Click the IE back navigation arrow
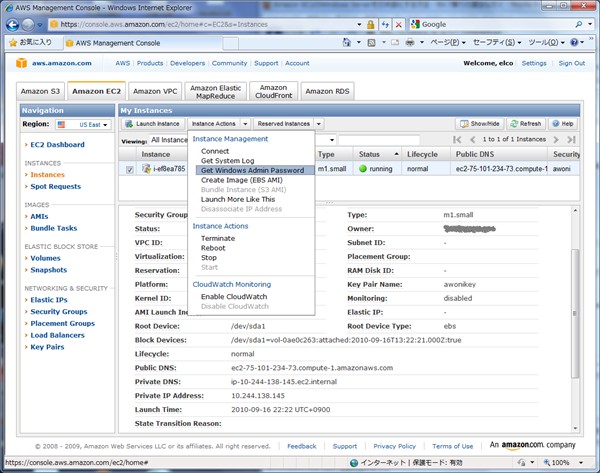Screen dimensions: 600x473 tap(12, 25)
